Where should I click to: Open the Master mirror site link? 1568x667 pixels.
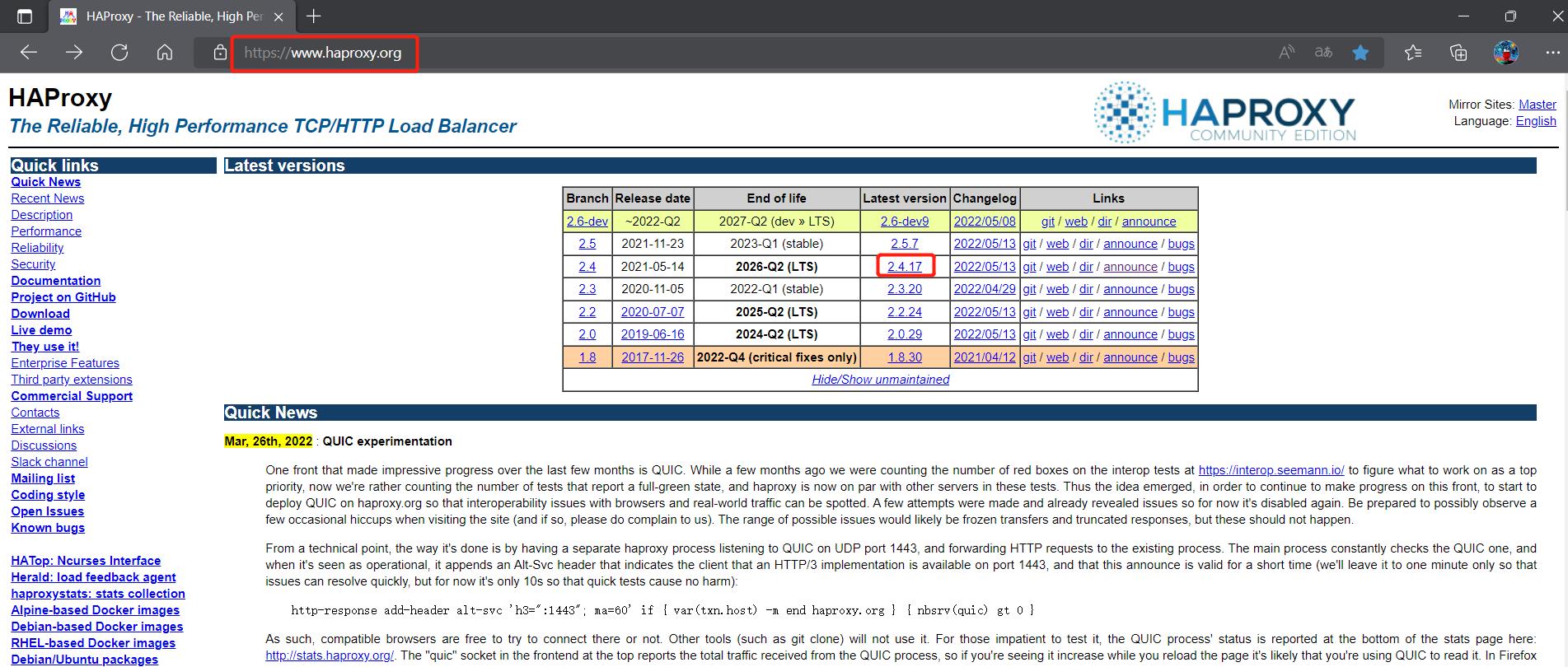pyautogui.click(x=1537, y=105)
